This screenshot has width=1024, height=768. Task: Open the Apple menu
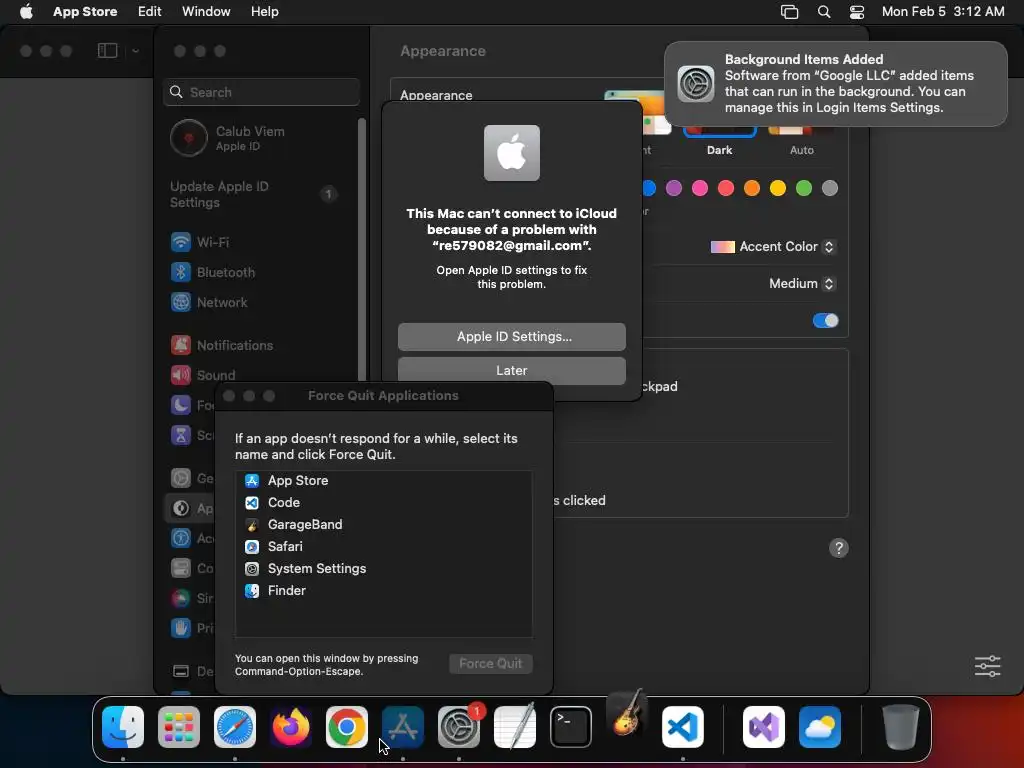point(26,11)
